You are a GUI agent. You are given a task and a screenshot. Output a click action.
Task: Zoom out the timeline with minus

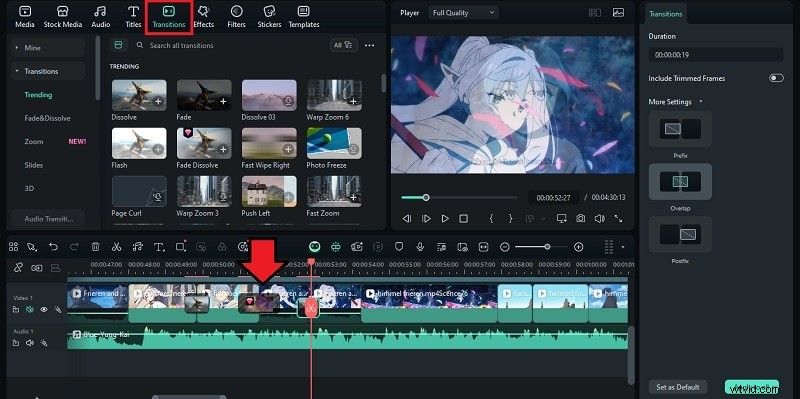pos(505,247)
